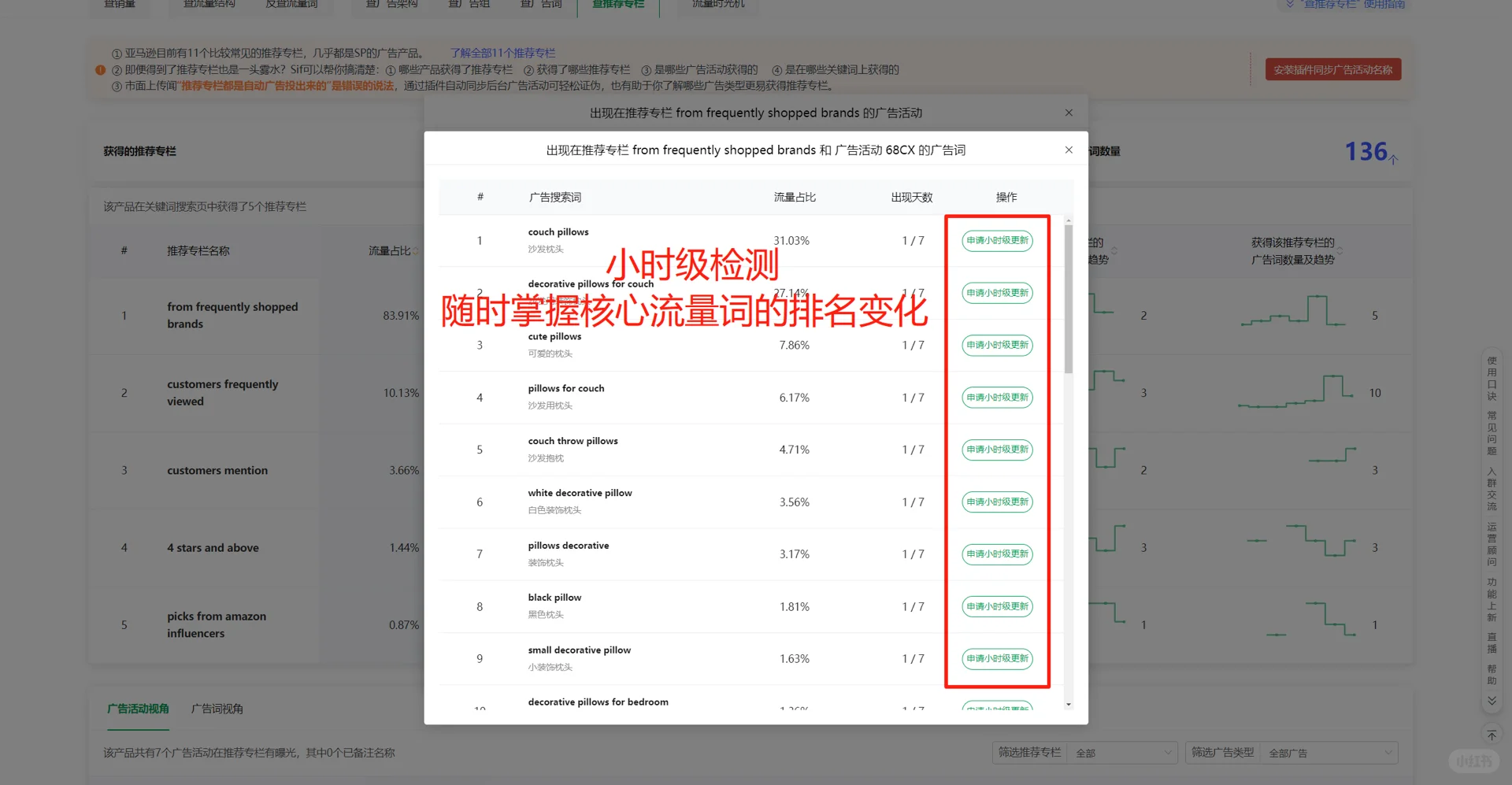This screenshot has width=1512, height=785.
Task: Click the dialog scrollbar down arrow
Action: (1068, 704)
